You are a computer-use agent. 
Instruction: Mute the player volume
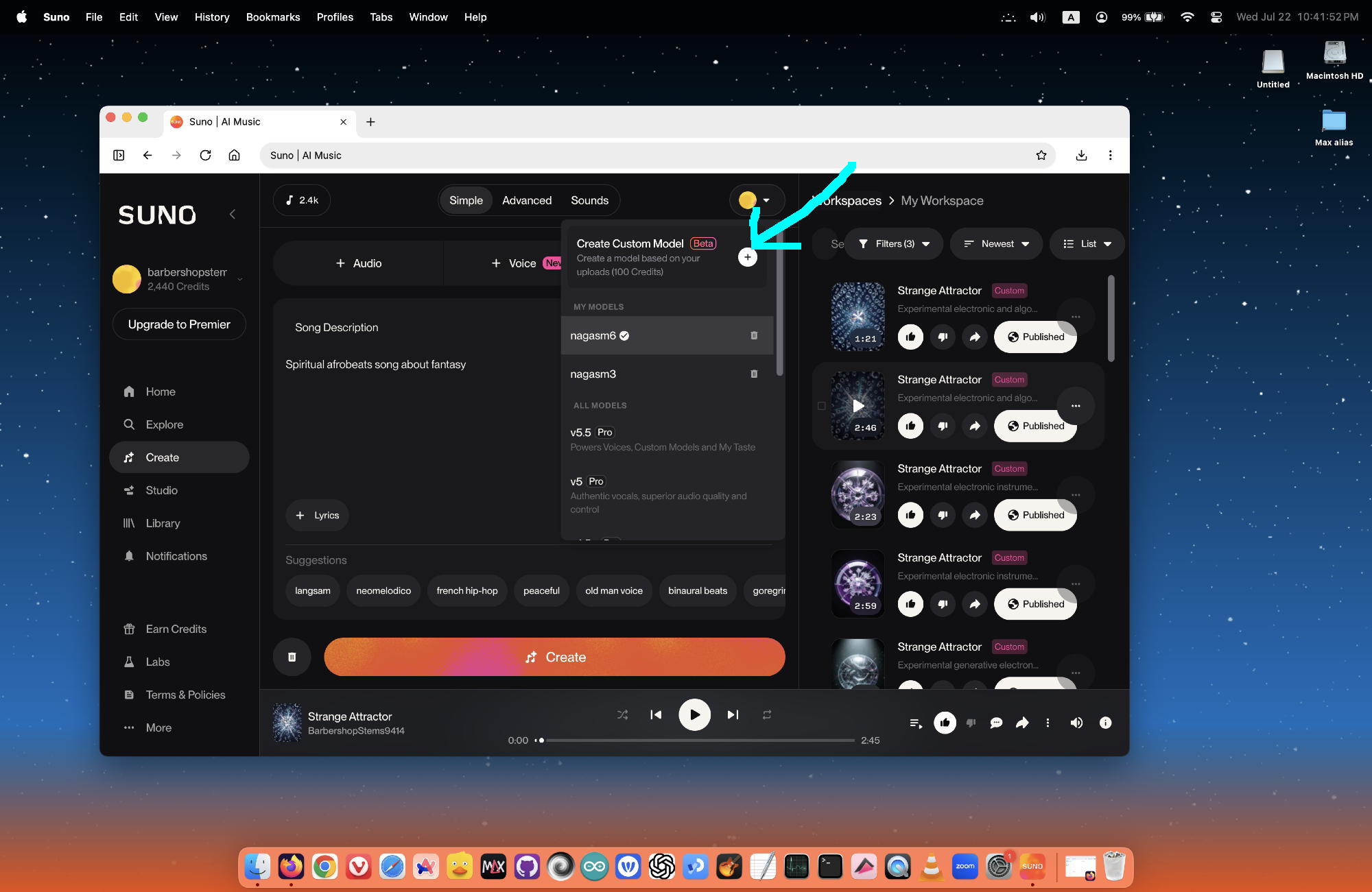1076,723
